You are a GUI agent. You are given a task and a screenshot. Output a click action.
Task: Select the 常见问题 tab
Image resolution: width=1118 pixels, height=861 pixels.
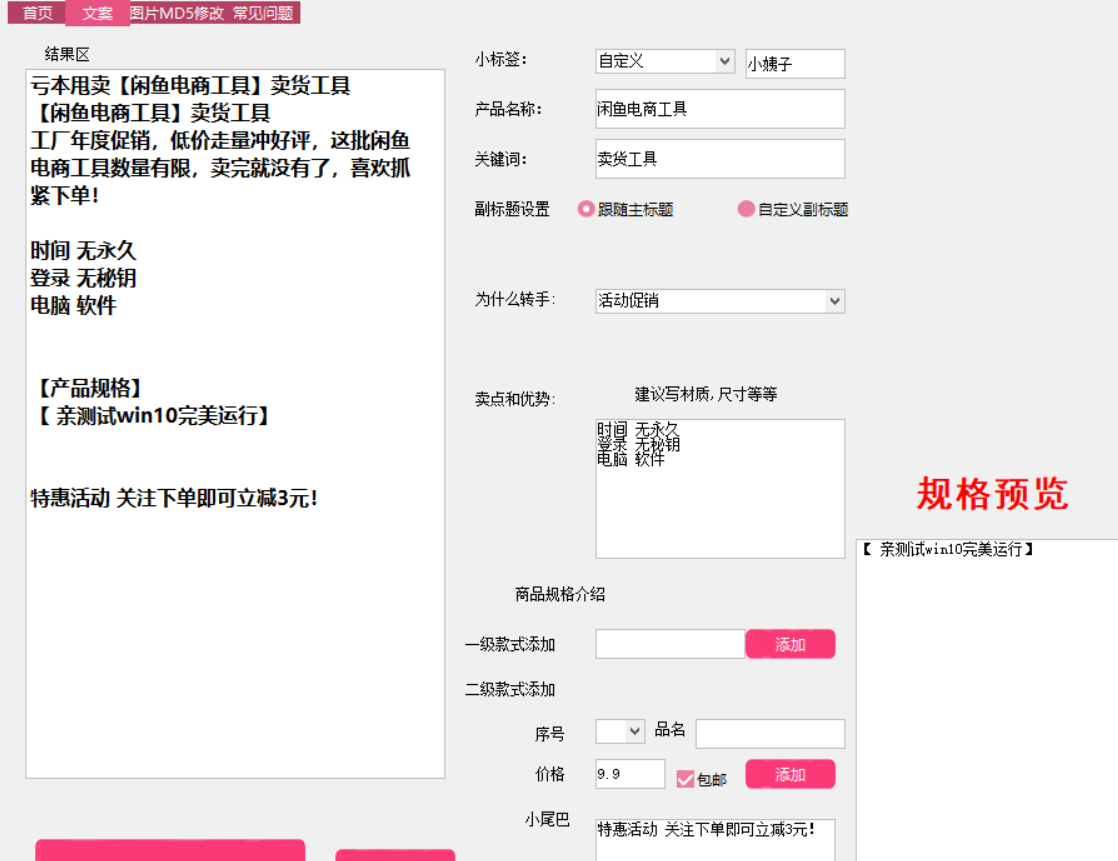pos(263,13)
